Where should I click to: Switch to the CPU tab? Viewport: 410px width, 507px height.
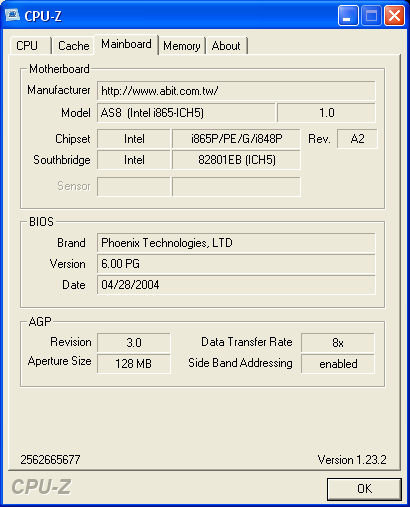(x=30, y=45)
